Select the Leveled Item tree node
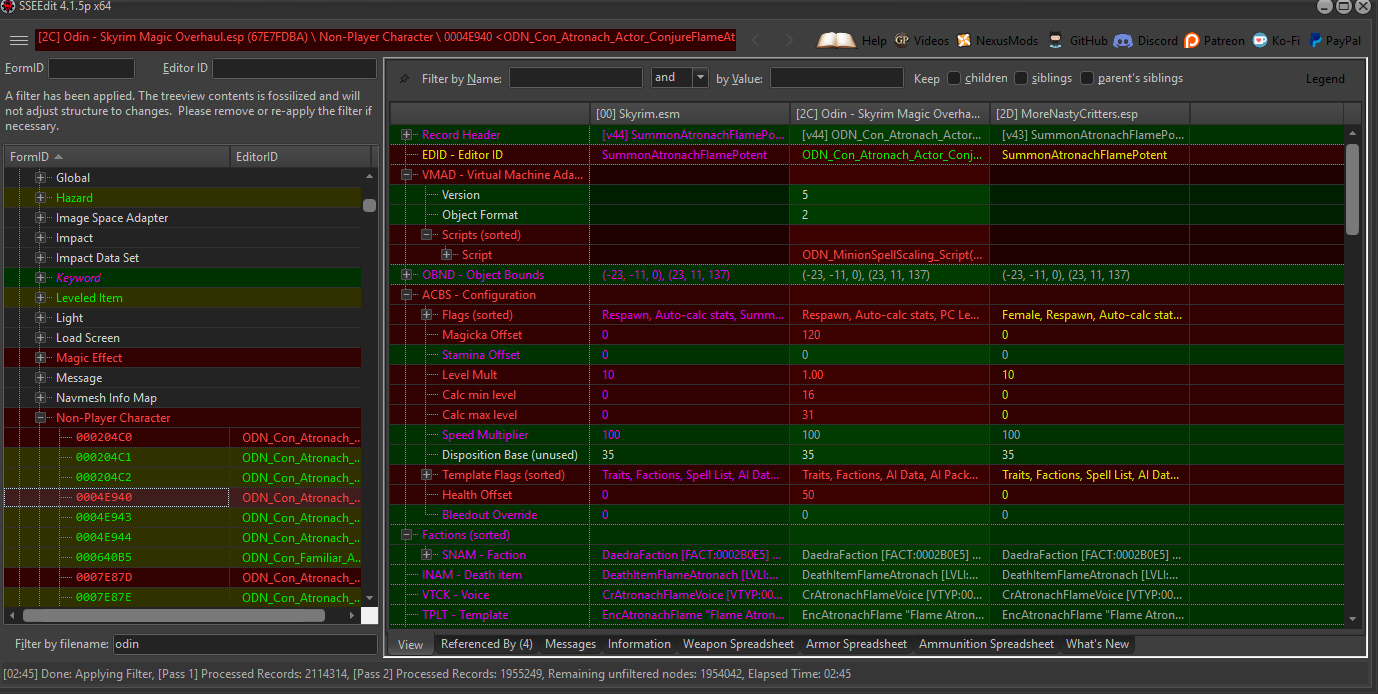Screen dimensions: 1378x694 point(88,298)
